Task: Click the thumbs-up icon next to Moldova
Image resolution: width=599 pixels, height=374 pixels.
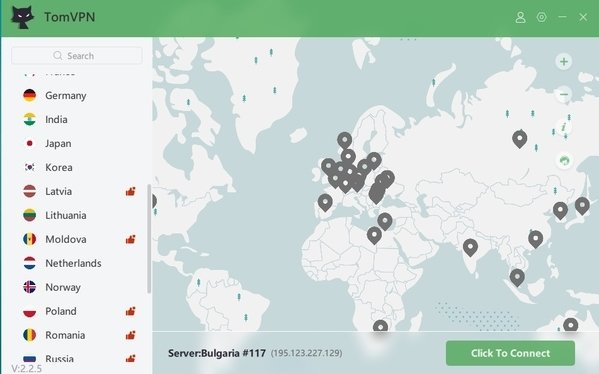Action: (x=131, y=240)
